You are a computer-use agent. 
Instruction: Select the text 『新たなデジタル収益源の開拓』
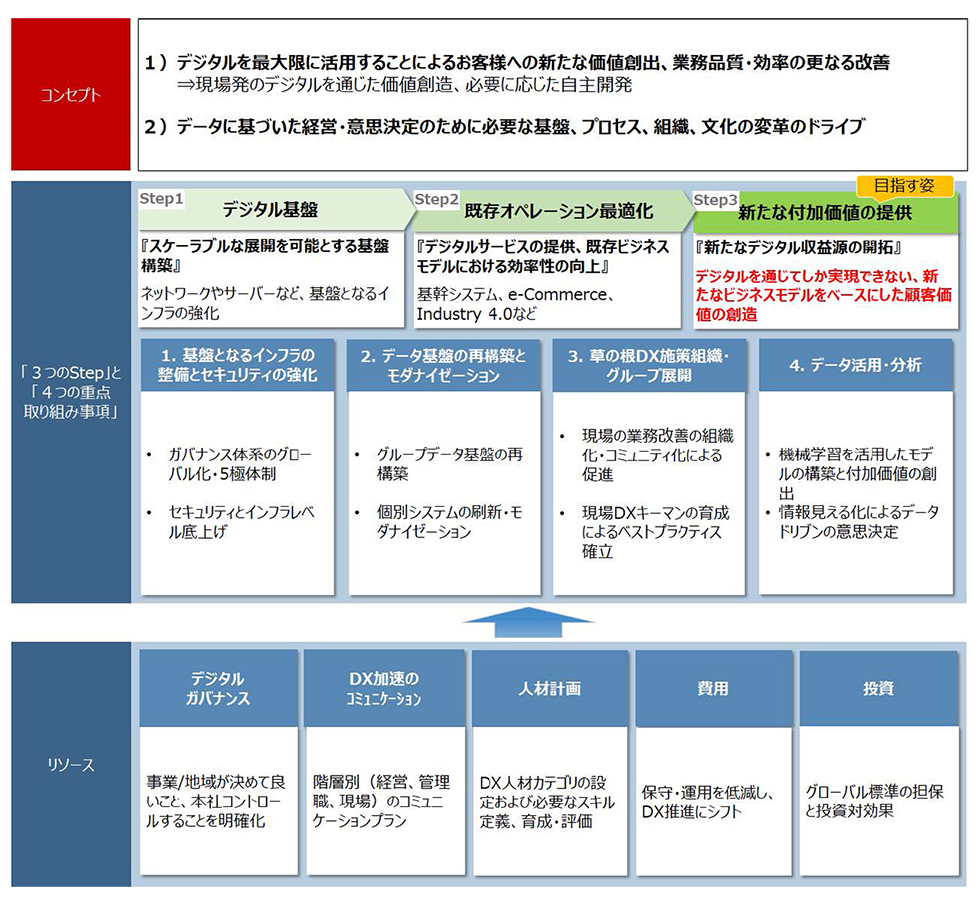[x=798, y=248]
